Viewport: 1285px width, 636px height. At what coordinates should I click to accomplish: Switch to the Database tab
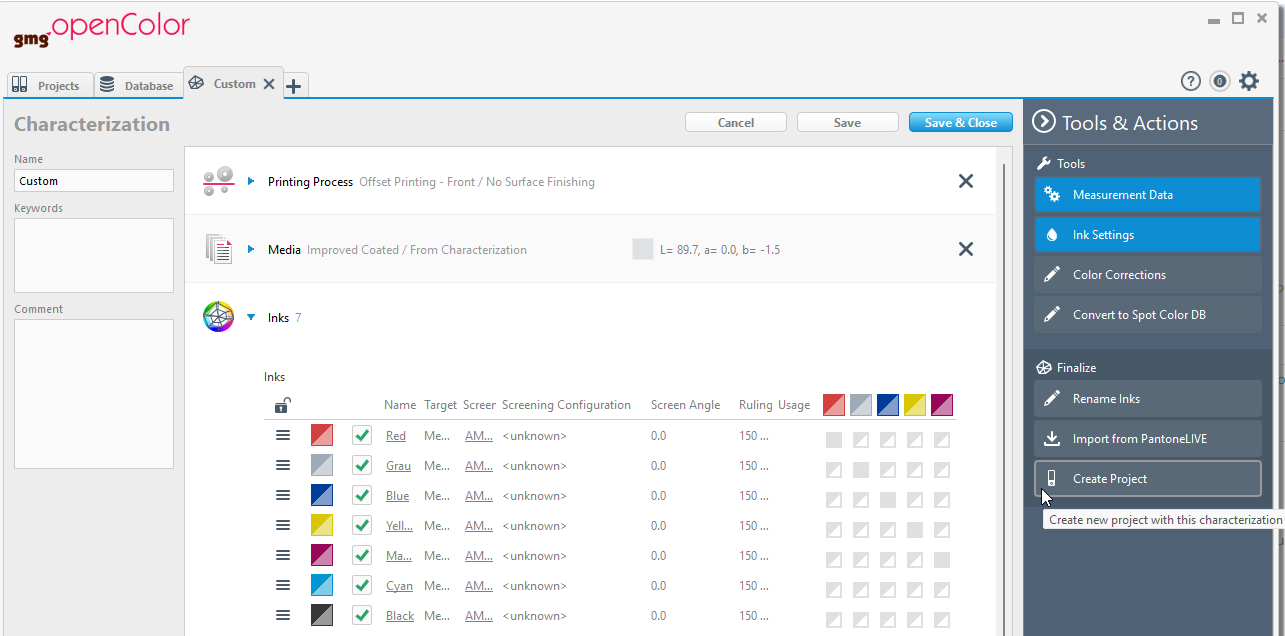[138, 84]
